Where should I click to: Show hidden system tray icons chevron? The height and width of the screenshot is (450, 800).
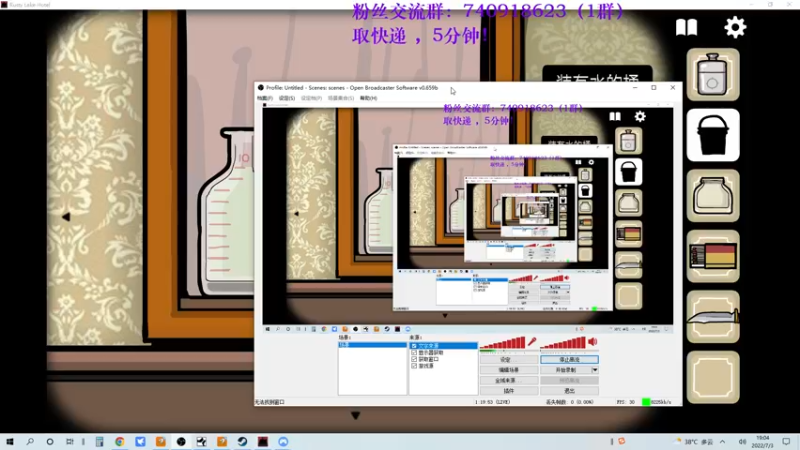(x=722, y=441)
